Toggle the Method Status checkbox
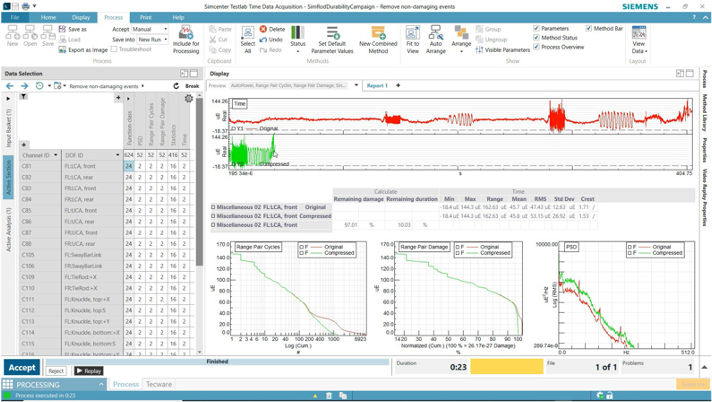This screenshot has height=402, width=712. click(536, 38)
